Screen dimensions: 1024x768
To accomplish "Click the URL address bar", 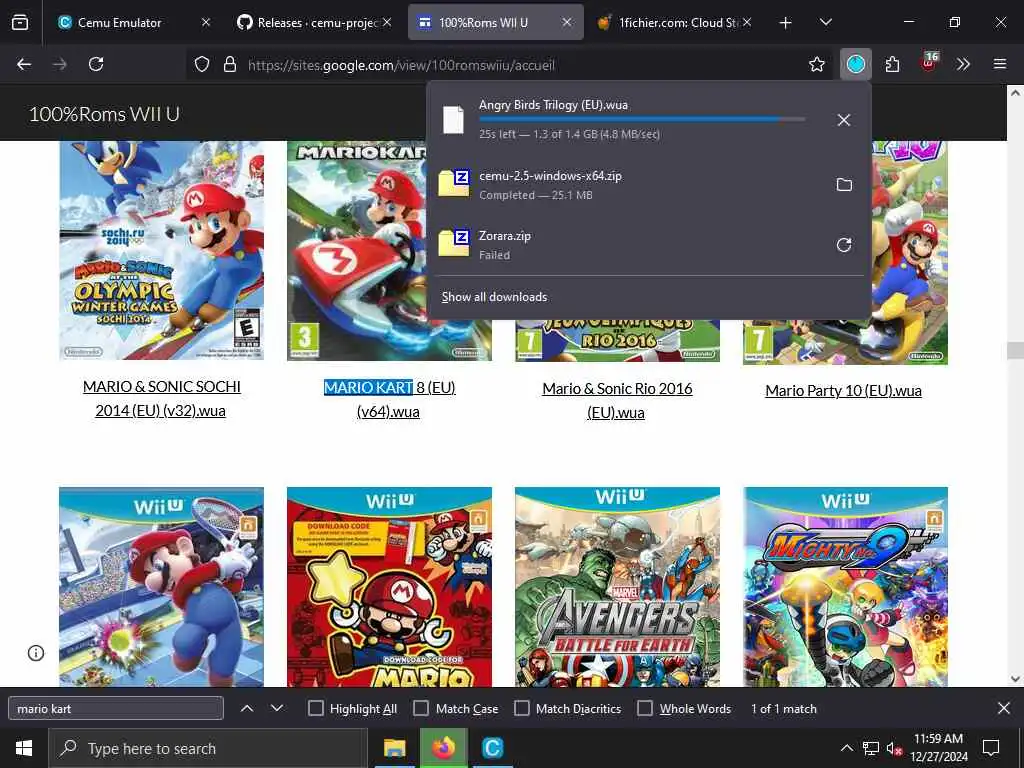I will (x=496, y=65).
